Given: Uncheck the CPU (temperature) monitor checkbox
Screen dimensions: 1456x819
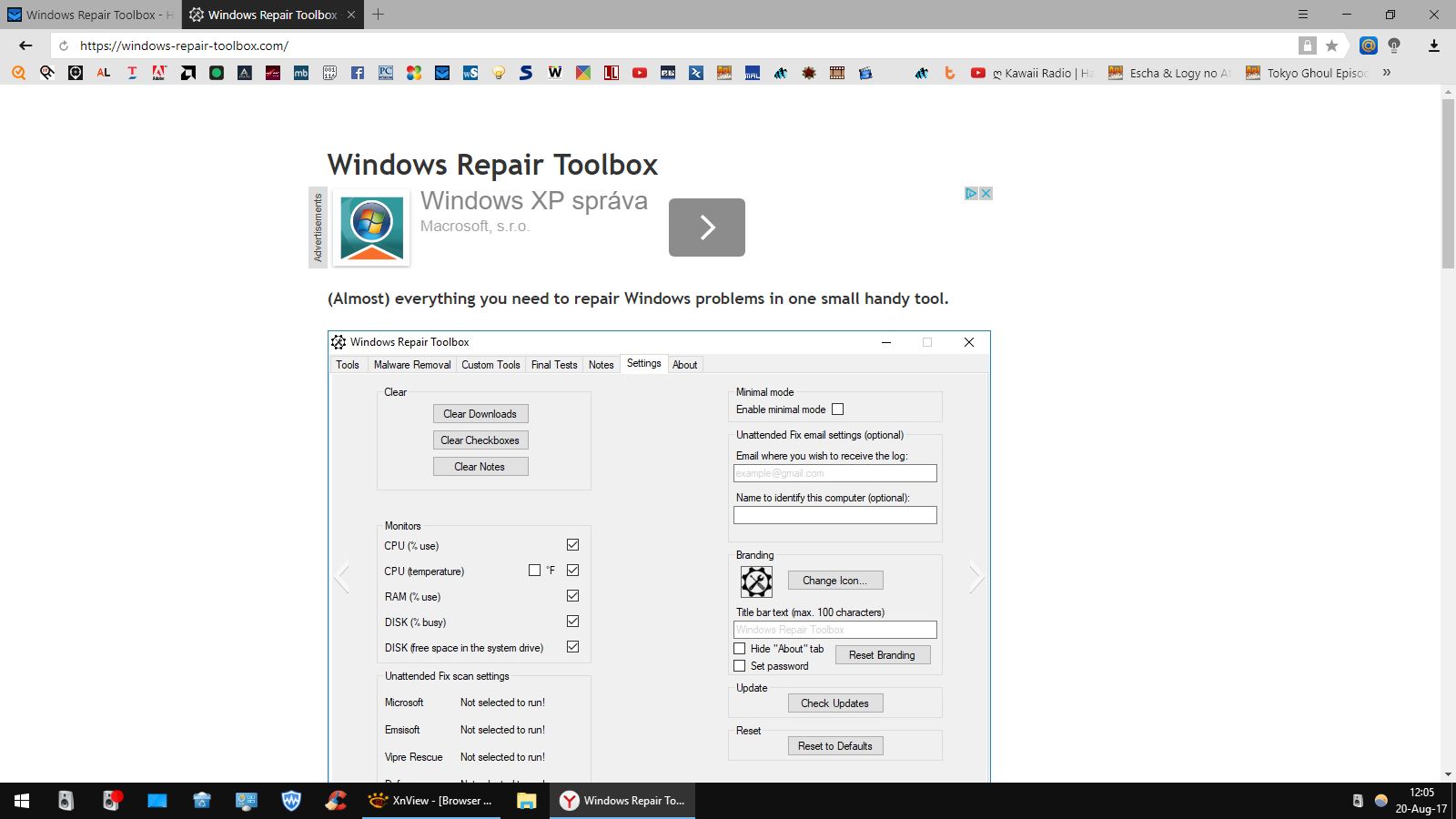Looking at the screenshot, I should (x=573, y=571).
